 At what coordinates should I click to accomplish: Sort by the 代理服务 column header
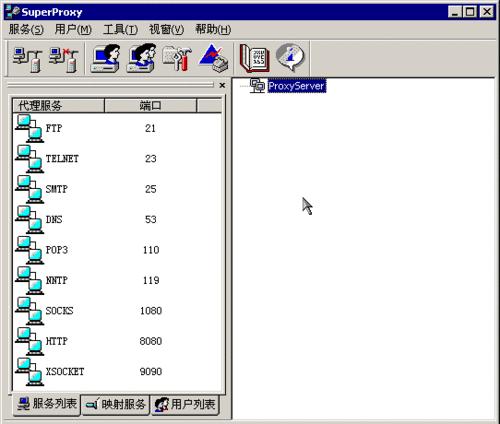pyautogui.click(x=58, y=106)
